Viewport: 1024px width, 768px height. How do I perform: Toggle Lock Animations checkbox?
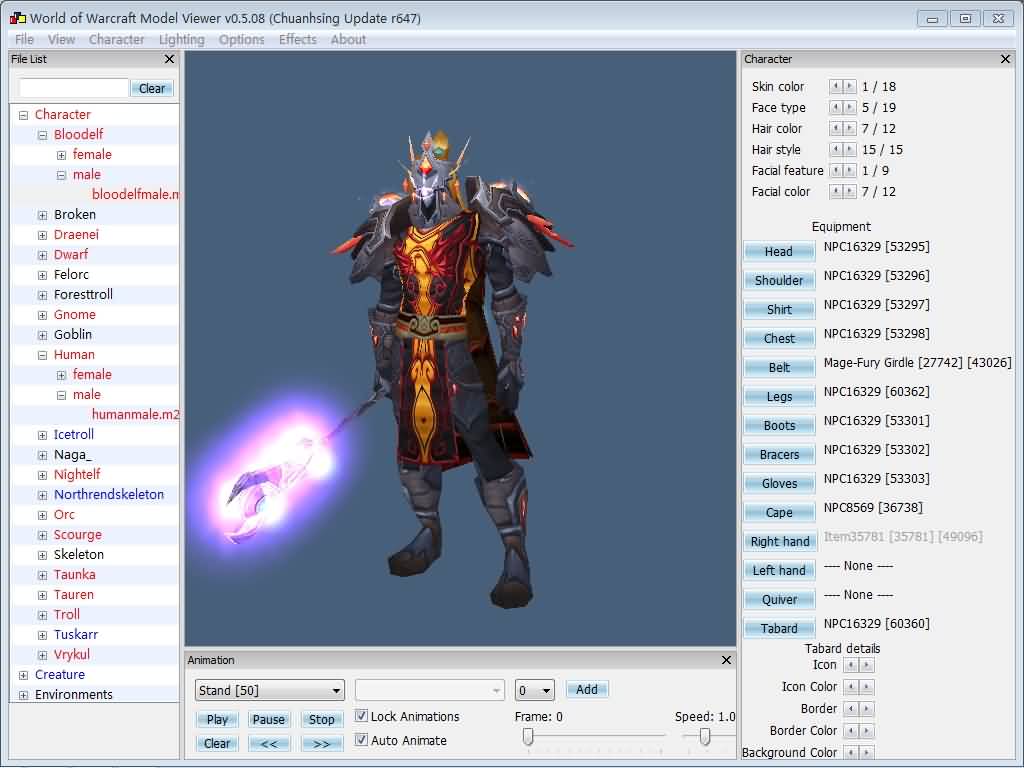361,716
